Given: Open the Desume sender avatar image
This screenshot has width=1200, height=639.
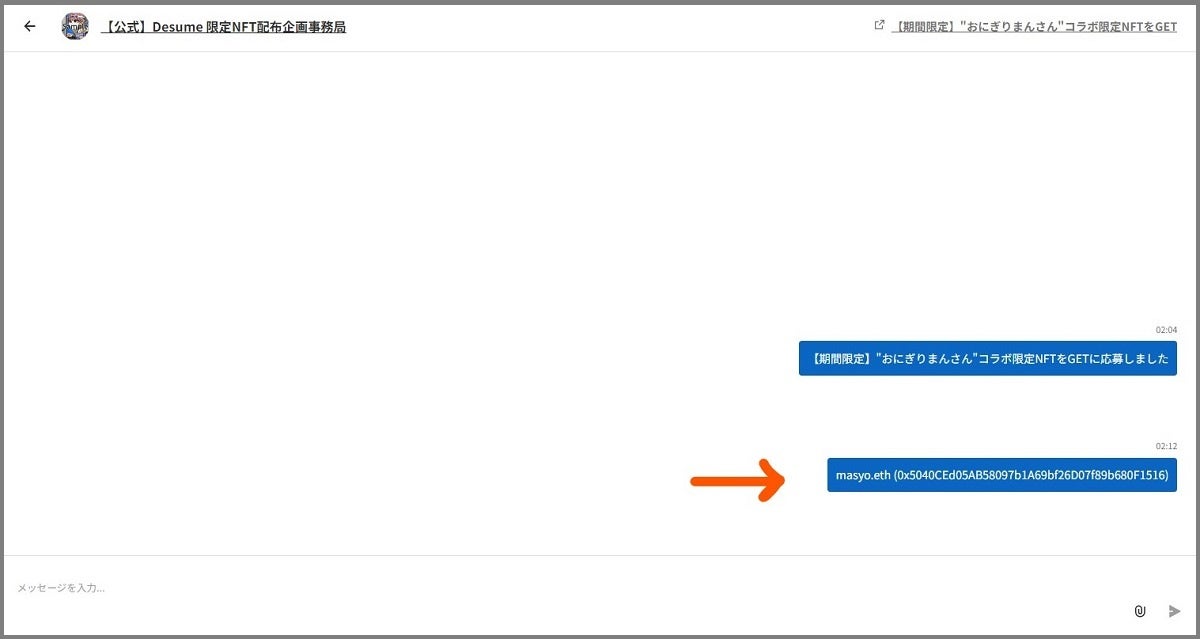Looking at the screenshot, I should click(x=75, y=27).
